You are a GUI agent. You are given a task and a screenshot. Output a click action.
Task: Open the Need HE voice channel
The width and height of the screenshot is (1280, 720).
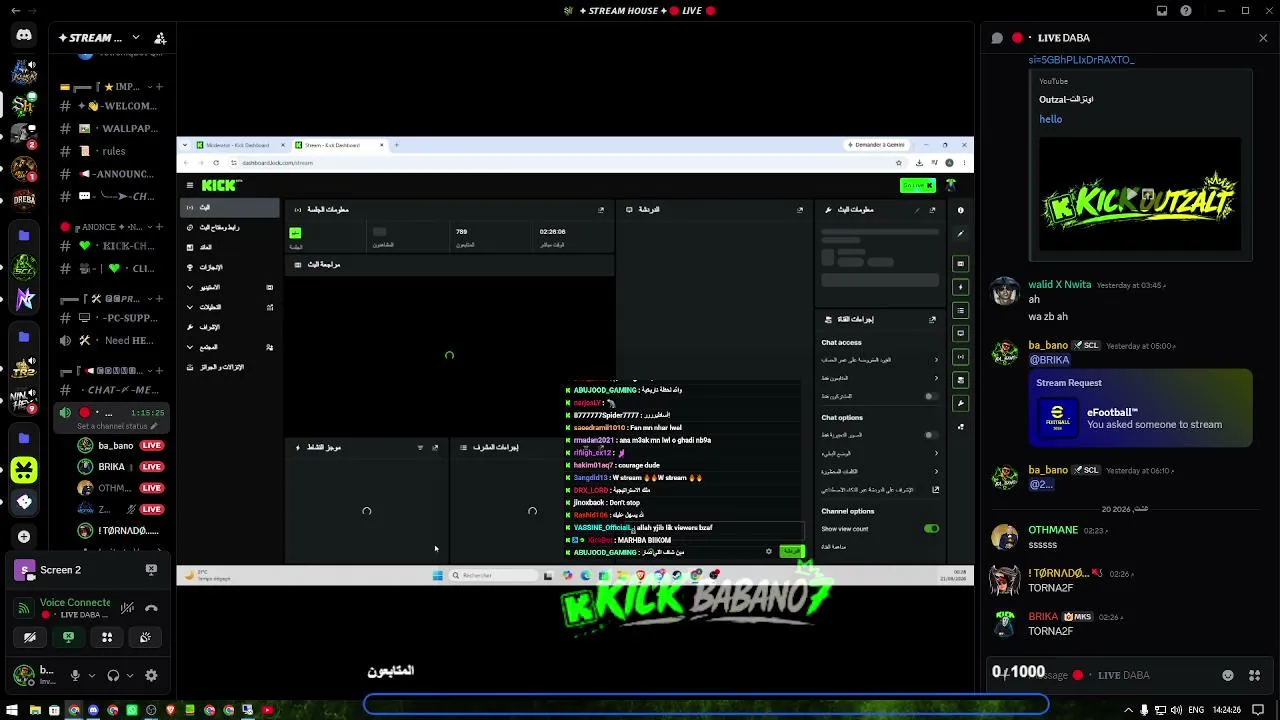112,340
